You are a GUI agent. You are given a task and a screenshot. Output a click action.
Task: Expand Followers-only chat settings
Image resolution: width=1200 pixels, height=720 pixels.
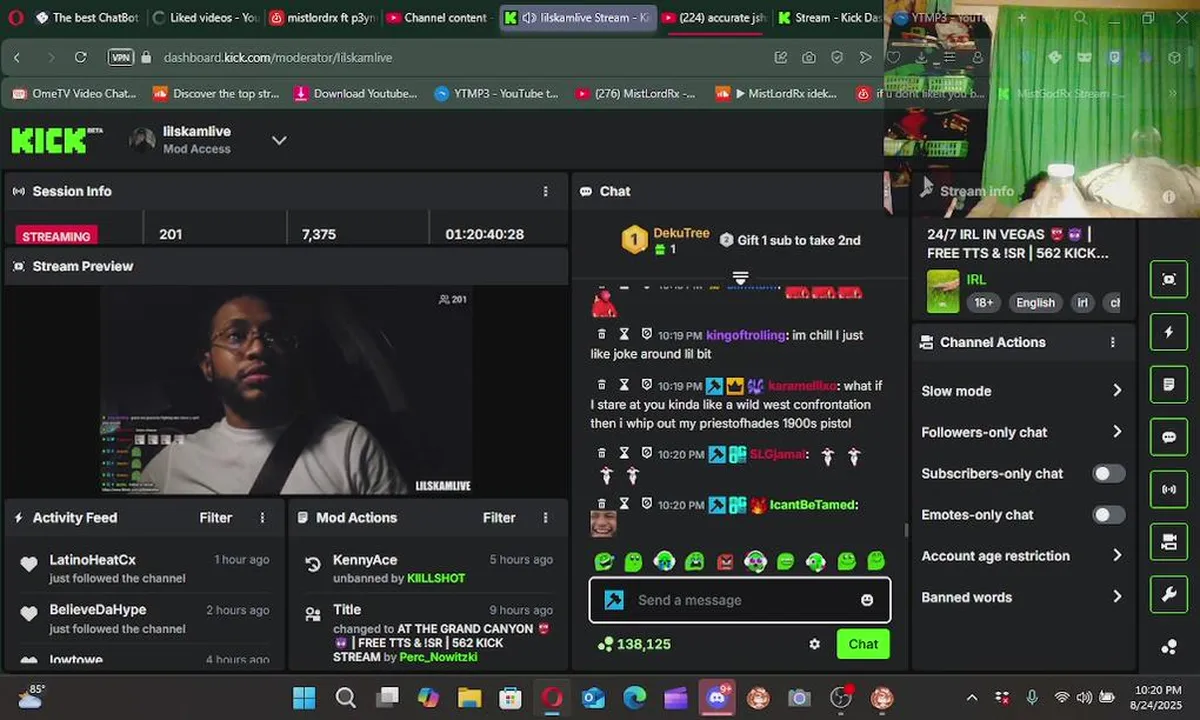pyautogui.click(x=1023, y=432)
